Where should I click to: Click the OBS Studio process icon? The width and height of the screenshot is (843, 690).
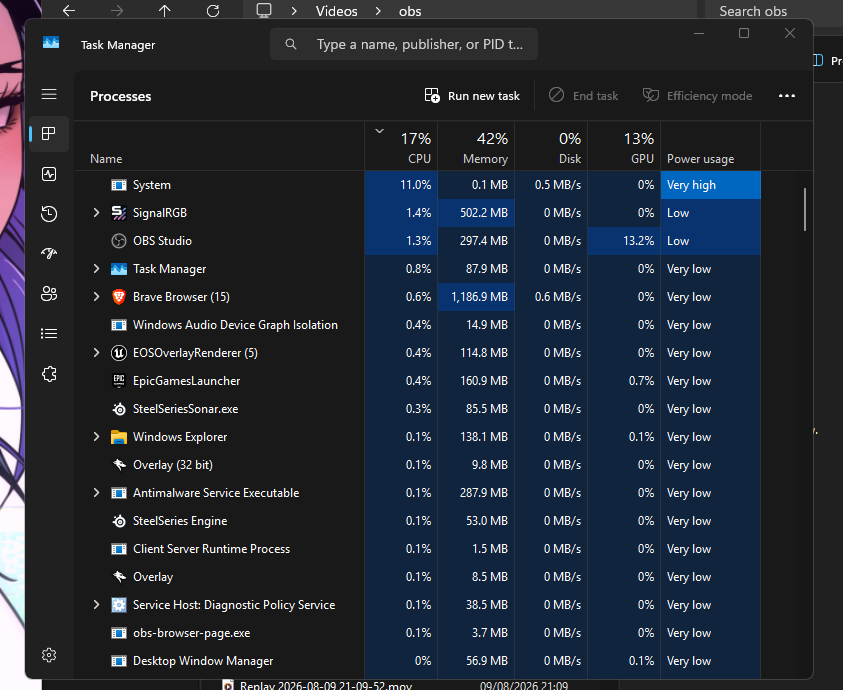(119, 241)
